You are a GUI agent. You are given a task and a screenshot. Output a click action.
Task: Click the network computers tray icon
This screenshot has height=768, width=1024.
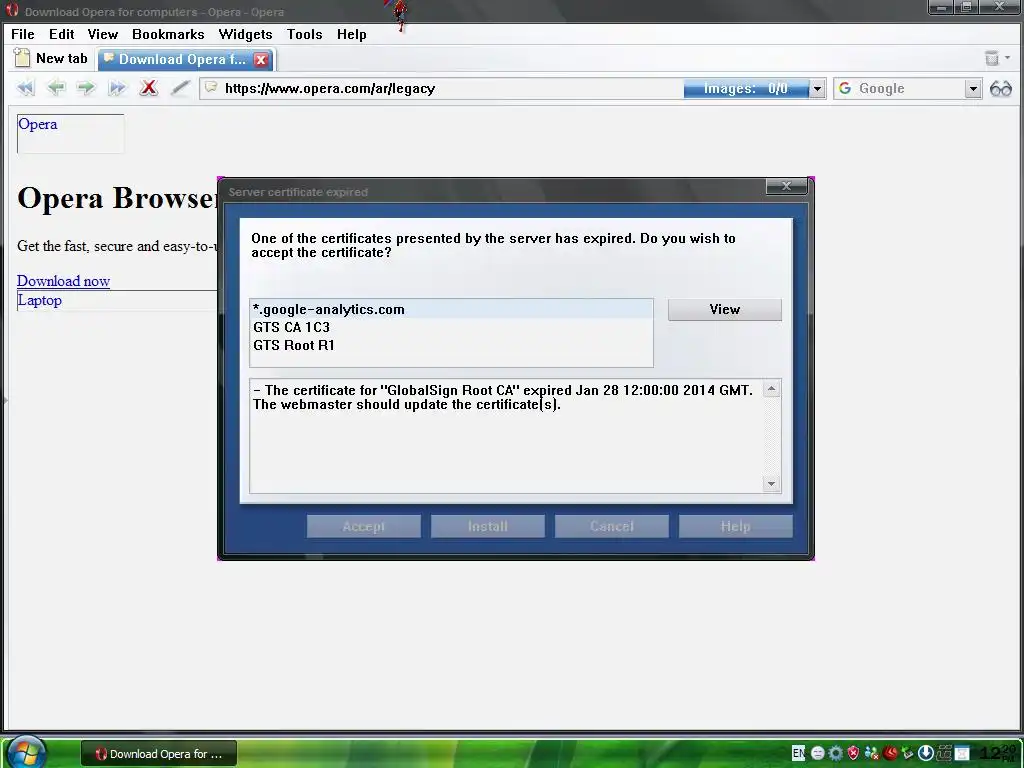(x=944, y=753)
